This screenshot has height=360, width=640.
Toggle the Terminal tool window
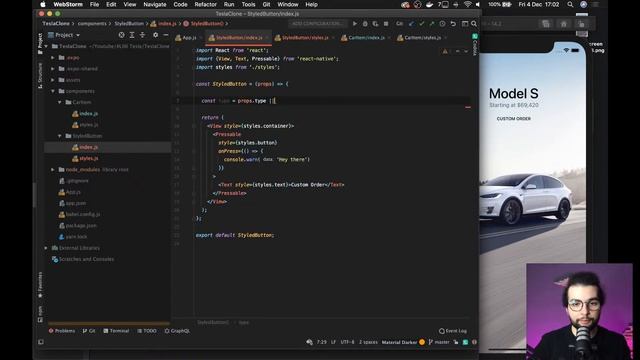click(x=116, y=331)
